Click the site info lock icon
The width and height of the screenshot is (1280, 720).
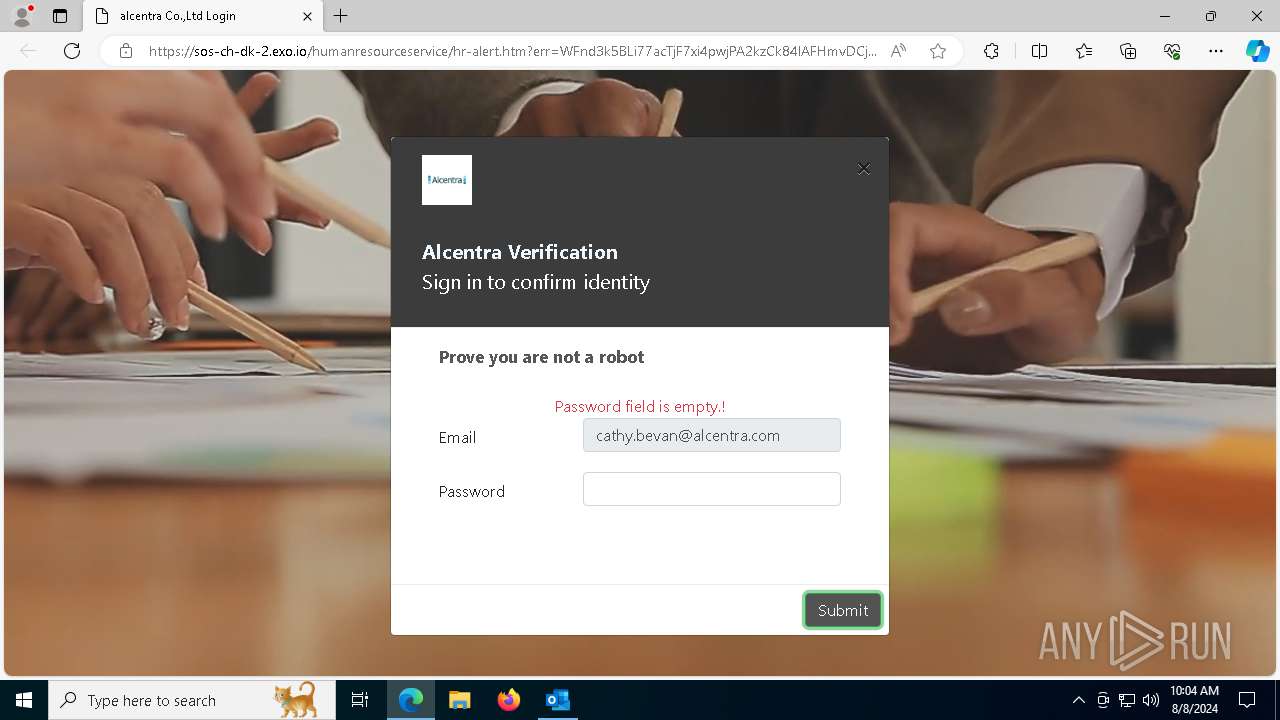click(126, 51)
